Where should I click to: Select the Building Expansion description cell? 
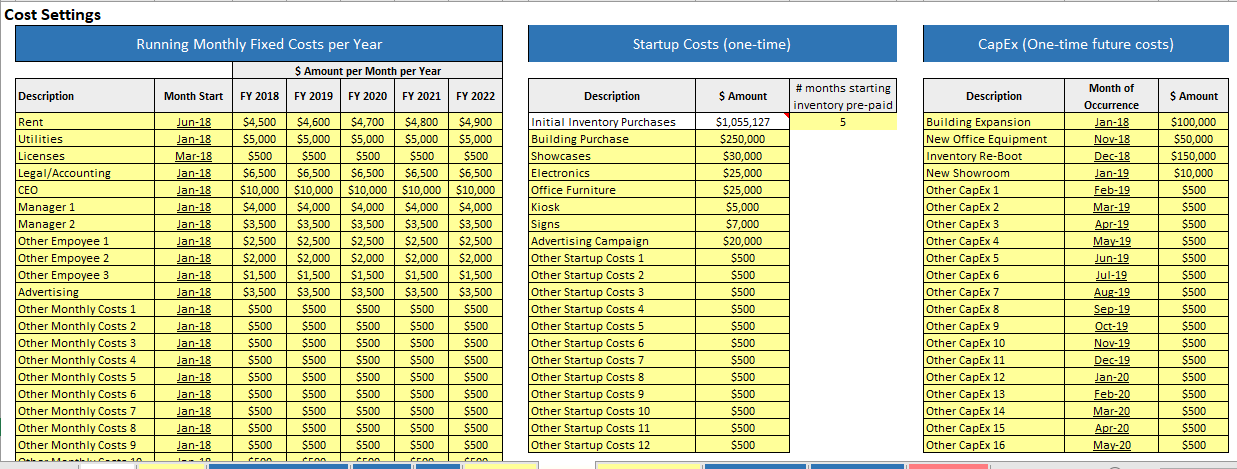coord(994,122)
